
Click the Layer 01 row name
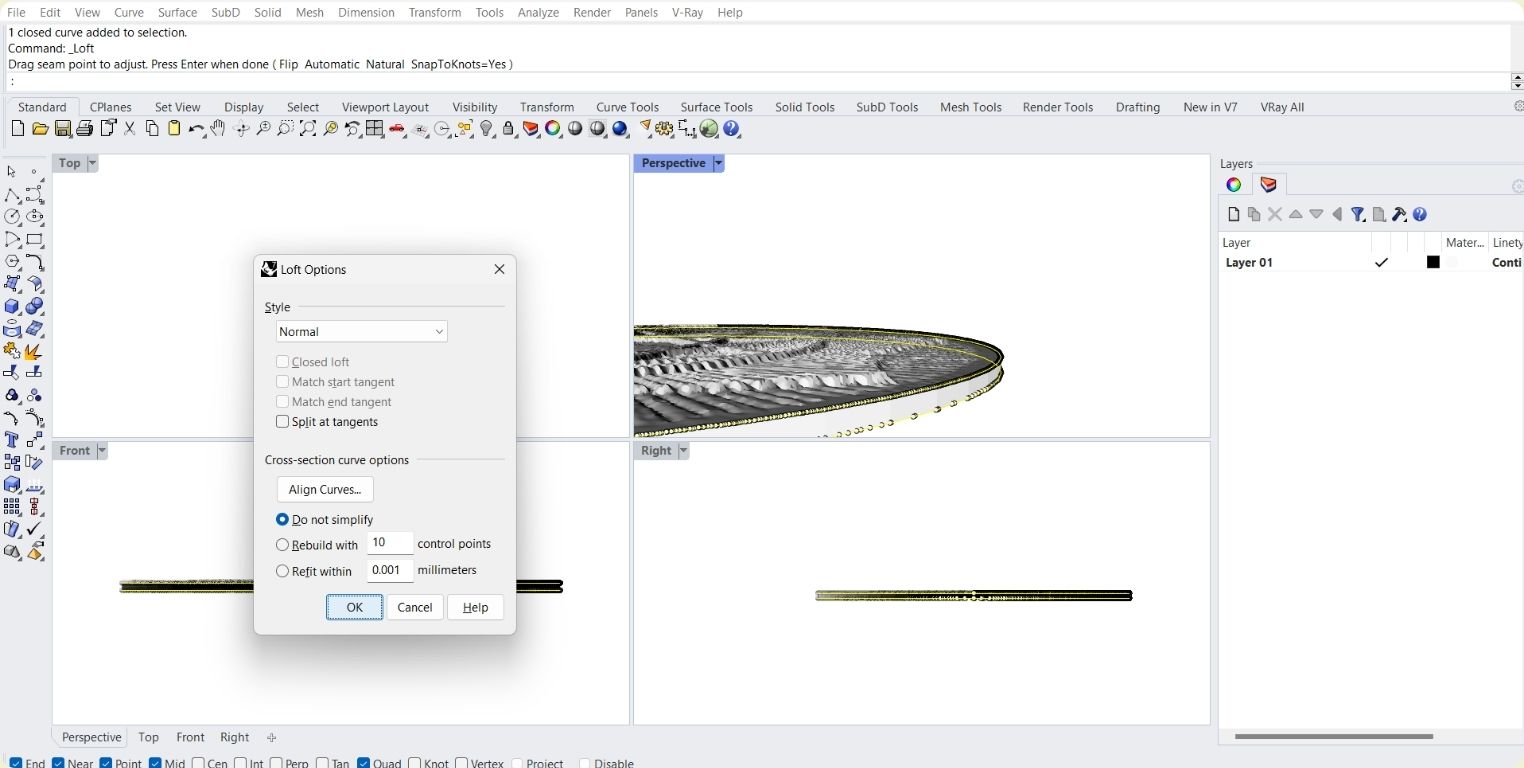click(x=1249, y=263)
